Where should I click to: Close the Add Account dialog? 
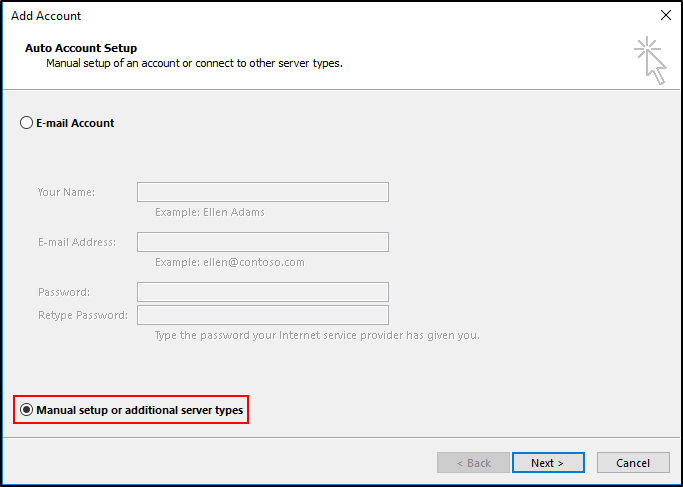click(x=666, y=15)
